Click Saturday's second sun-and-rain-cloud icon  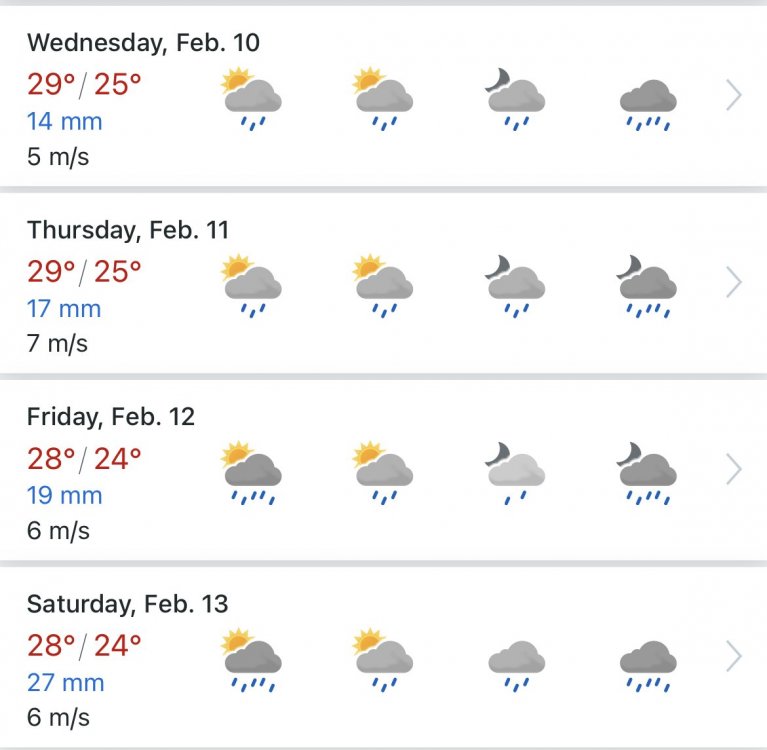(383, 656)
